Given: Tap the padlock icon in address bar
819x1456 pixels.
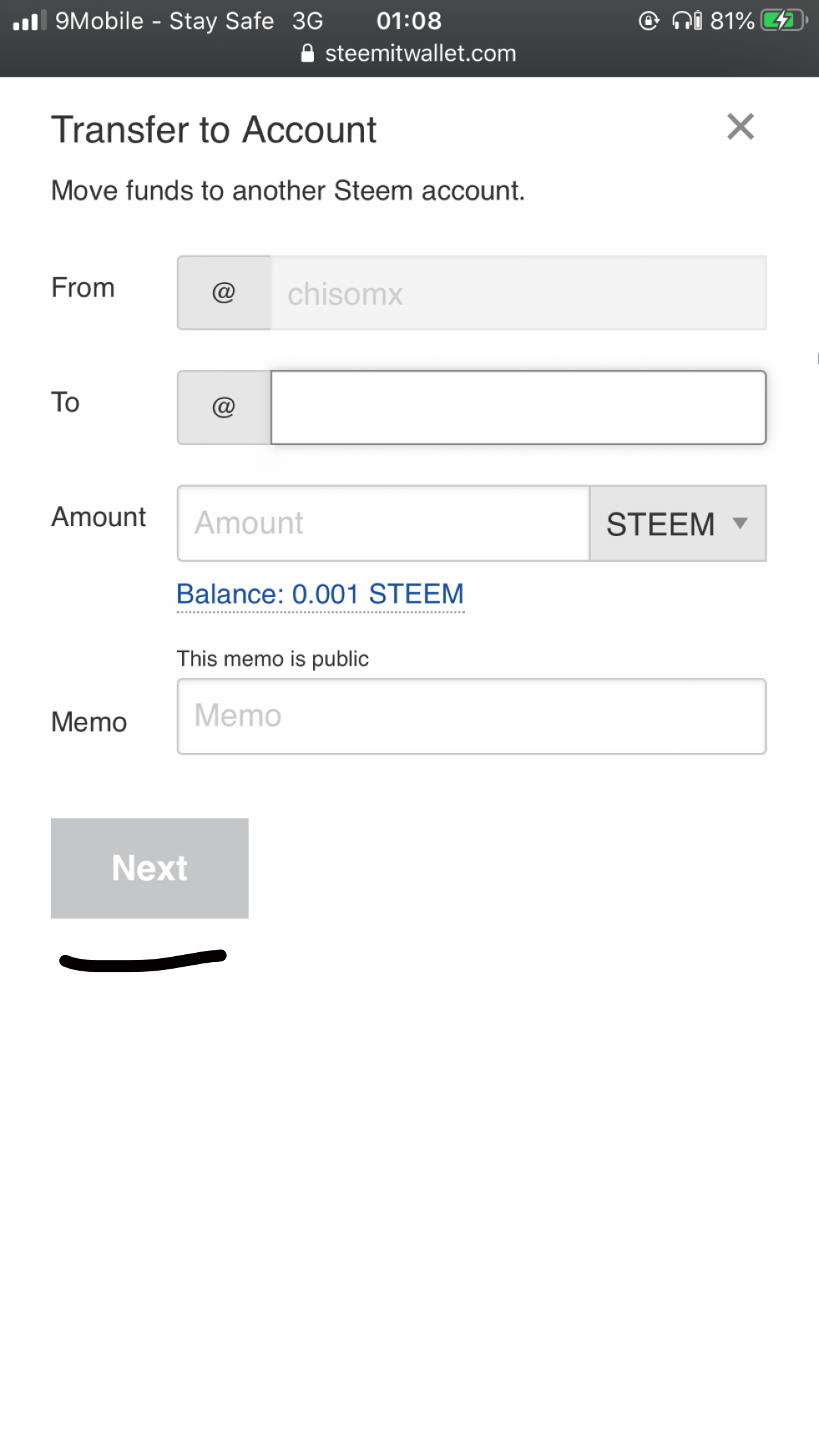Looking at the screenshot, I should point(307,53).
